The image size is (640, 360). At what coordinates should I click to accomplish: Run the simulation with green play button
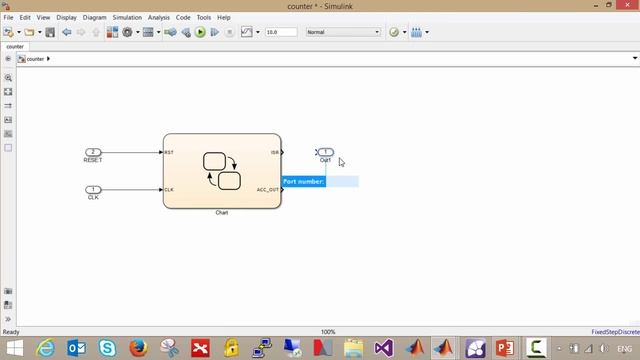pyautogui.click(x=200, y=32)
